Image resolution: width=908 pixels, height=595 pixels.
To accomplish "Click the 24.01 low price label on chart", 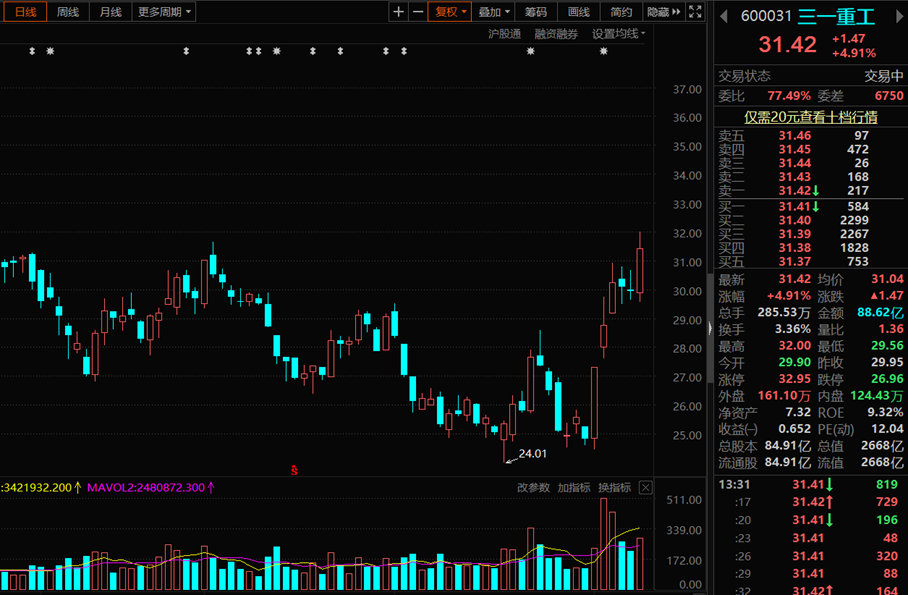I will tap(532, 454).
